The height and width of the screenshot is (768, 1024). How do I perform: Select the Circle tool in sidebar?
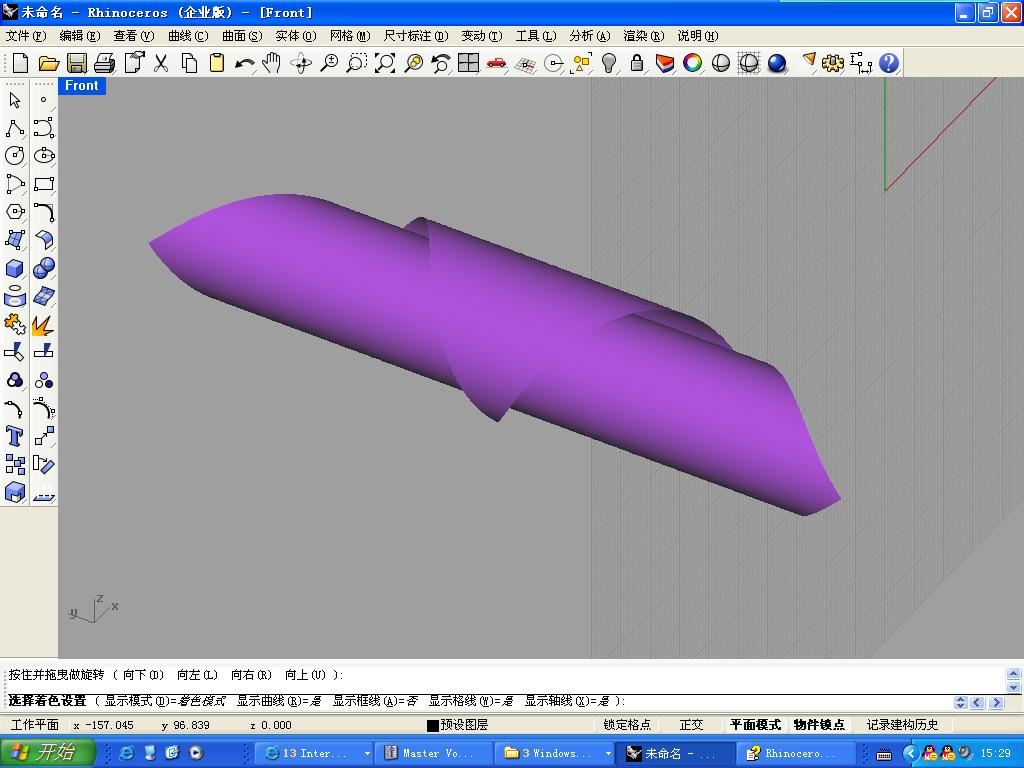(x=15, y=155)
